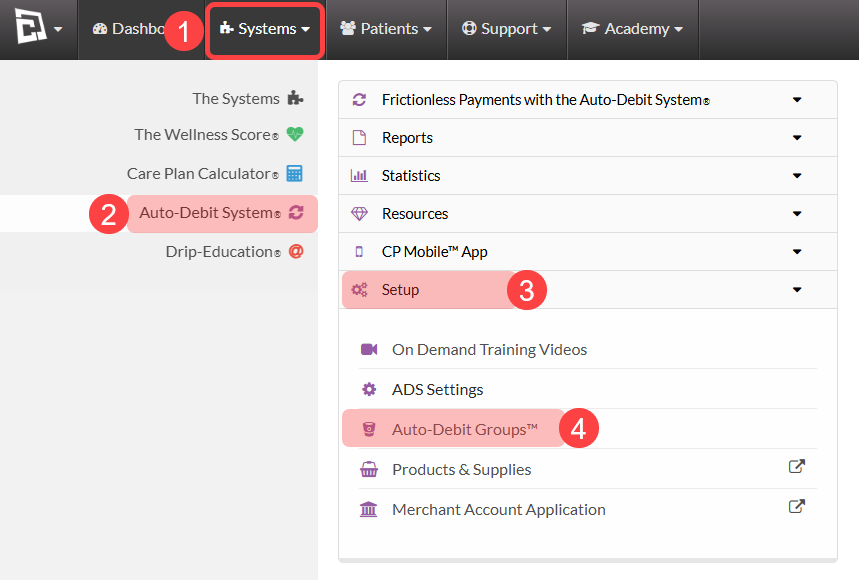This screenshot has width=859, height=580.
Task: Open the Patients menu
Action: click(386, 29)
